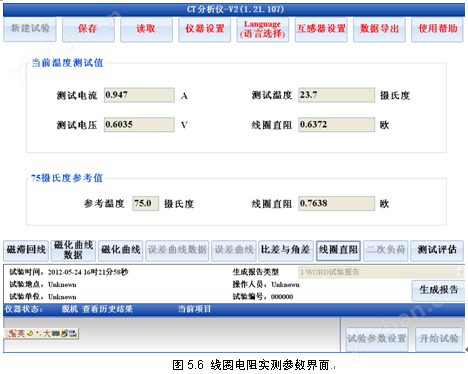This screenshot has width=468, height=374.
Task: Click the 误差曲线数据 tab
Action: point(177,250)
